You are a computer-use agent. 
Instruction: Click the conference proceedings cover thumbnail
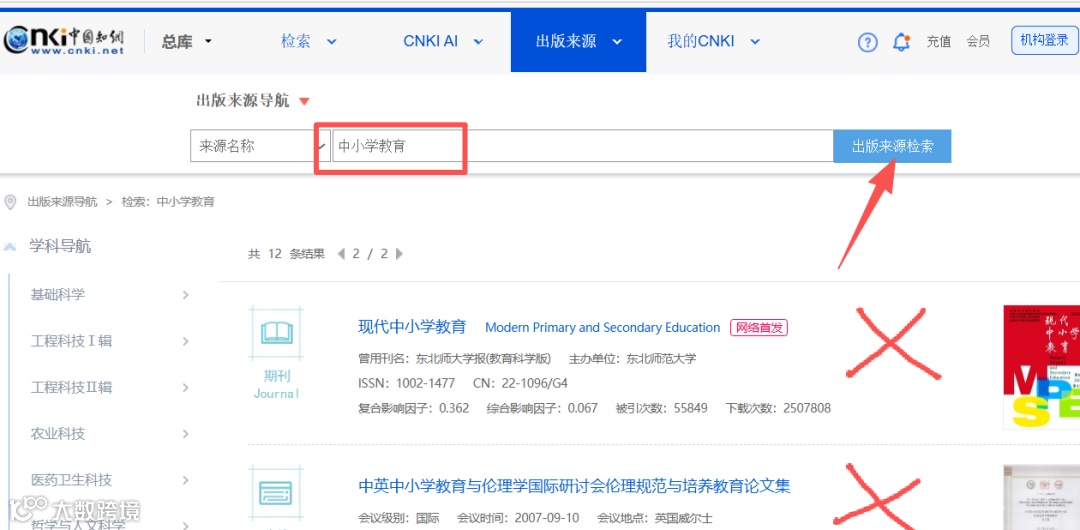(1041, 498)
